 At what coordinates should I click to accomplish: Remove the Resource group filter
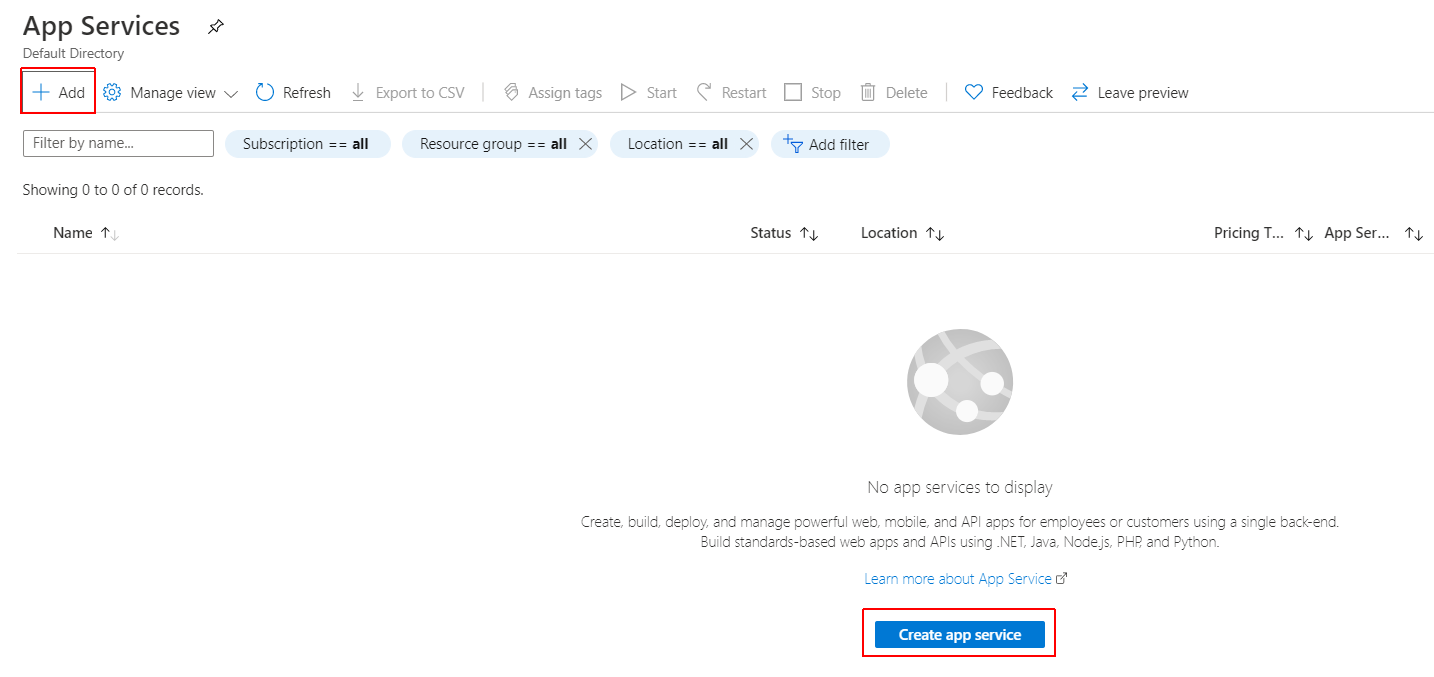tap(586, 144)
